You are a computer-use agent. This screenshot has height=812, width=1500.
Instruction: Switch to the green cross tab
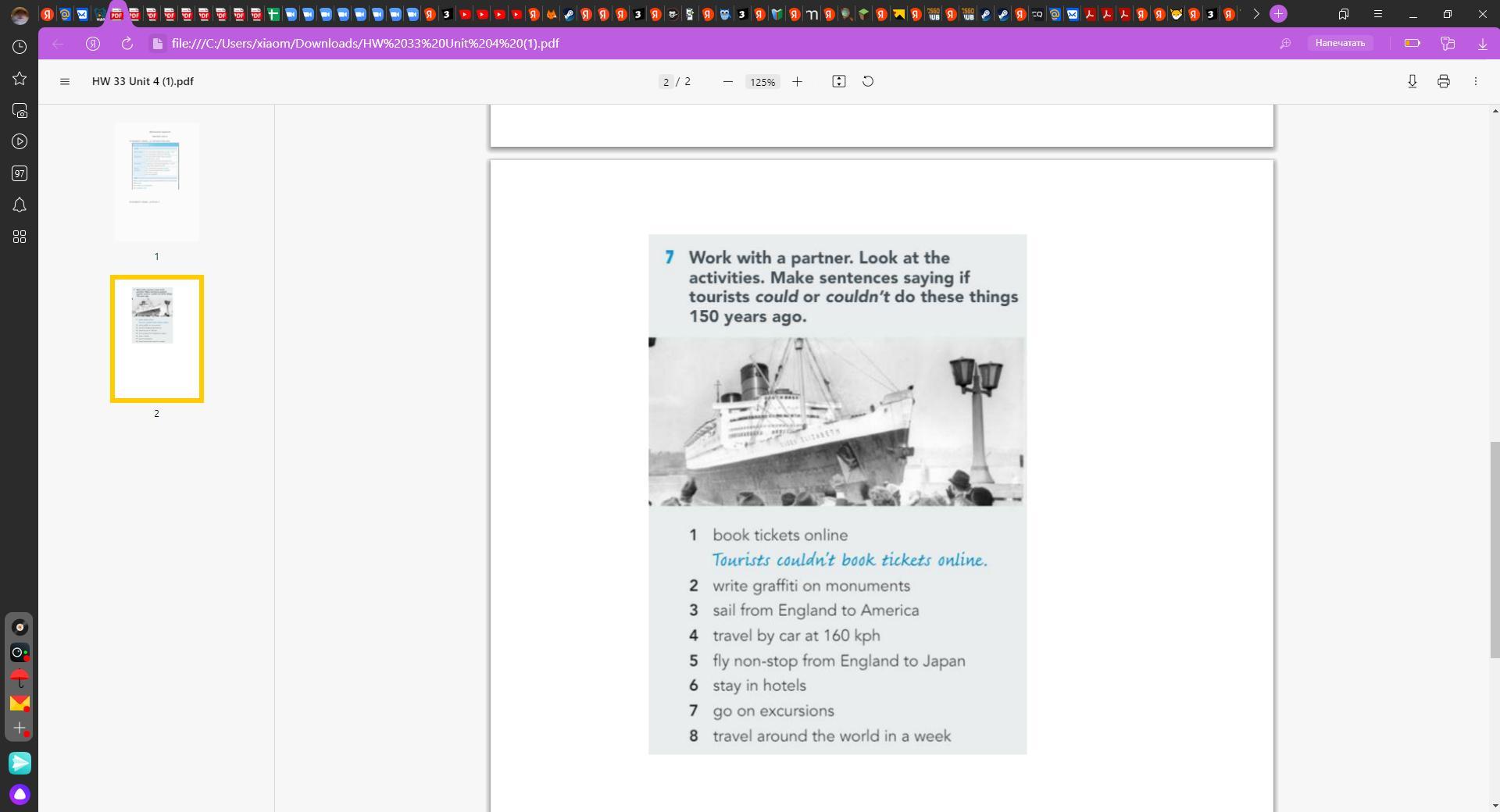click(x=273, y=14)
